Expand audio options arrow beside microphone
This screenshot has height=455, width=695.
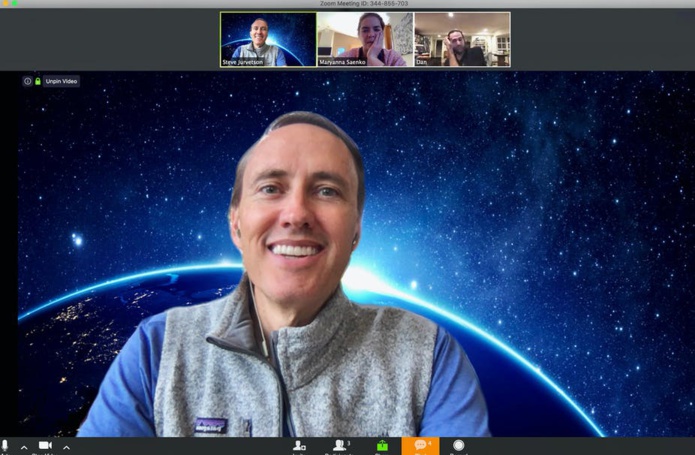(x=24, y=447)
